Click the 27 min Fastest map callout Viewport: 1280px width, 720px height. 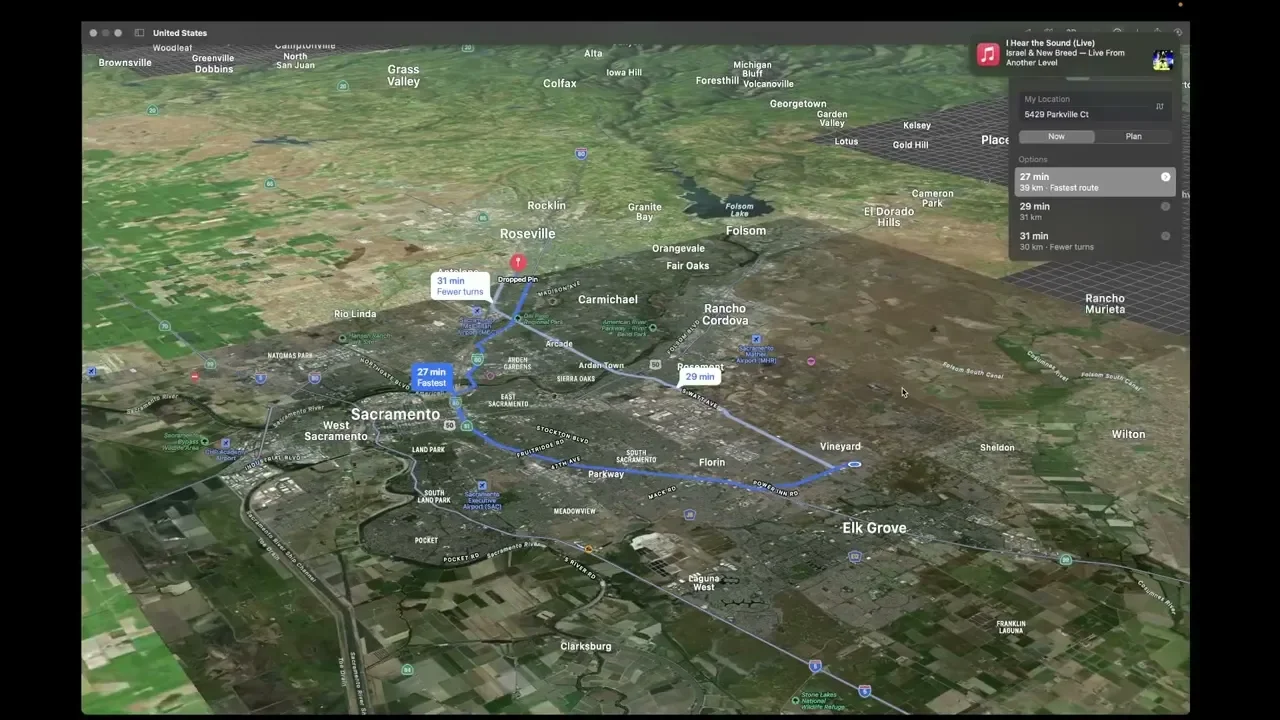432,378
